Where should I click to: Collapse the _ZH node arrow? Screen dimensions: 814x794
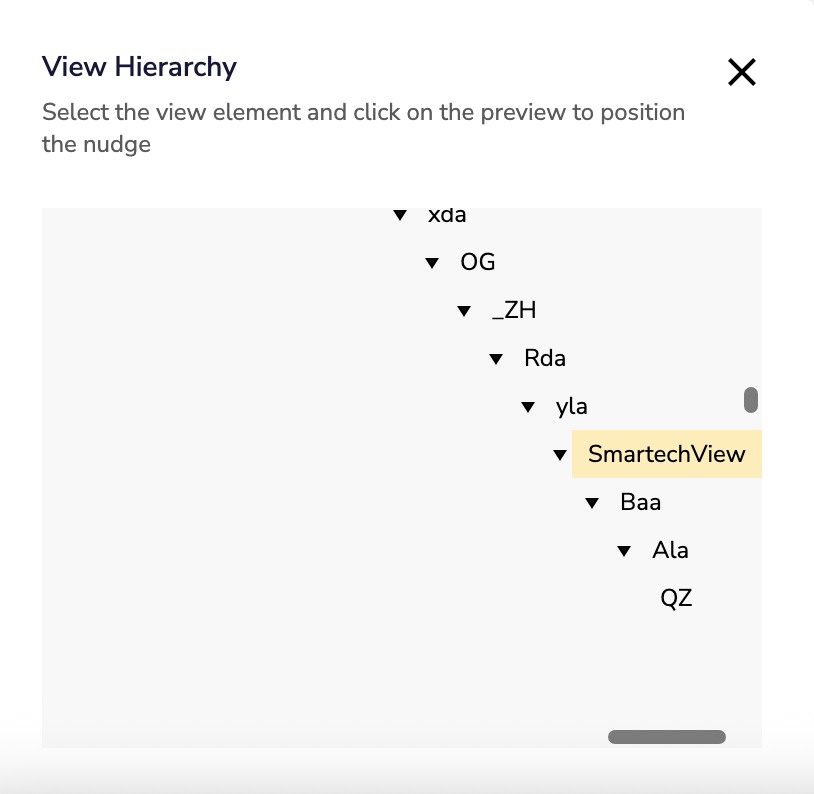click(464, 311)
